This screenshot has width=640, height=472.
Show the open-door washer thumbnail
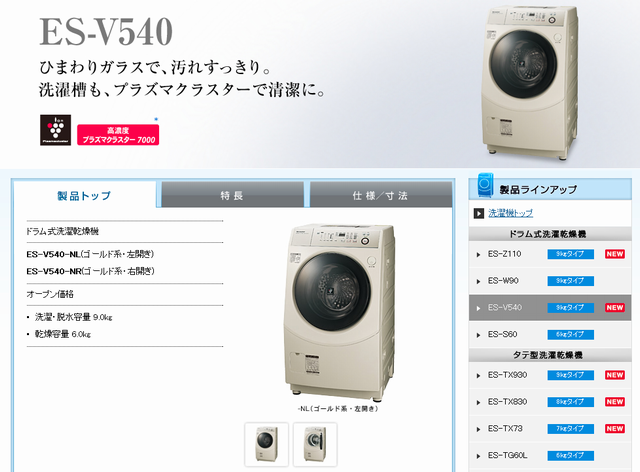tap(315, 444)
